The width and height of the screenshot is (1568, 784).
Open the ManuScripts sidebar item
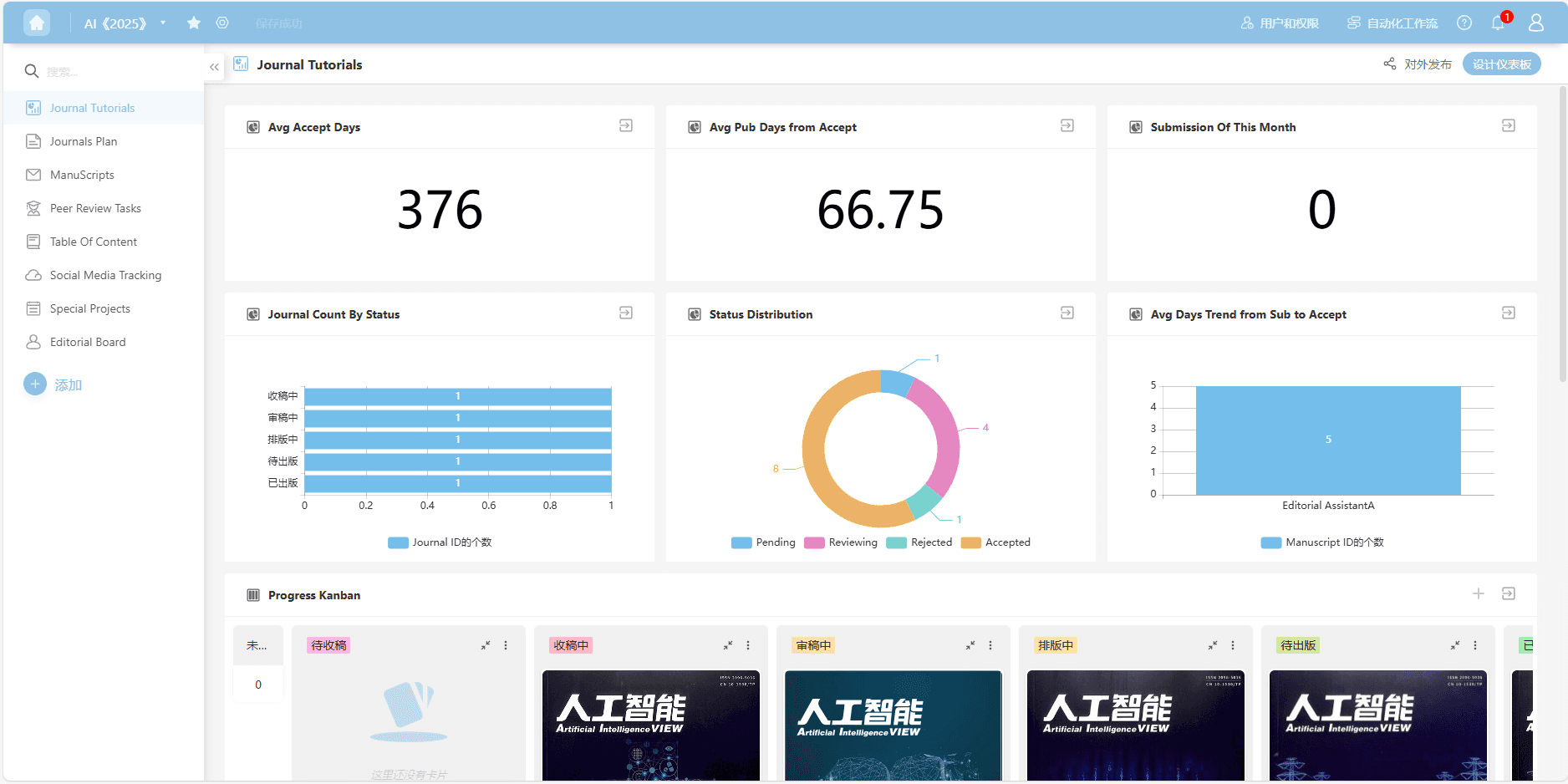pyautogui.click(x=82, y=175)
